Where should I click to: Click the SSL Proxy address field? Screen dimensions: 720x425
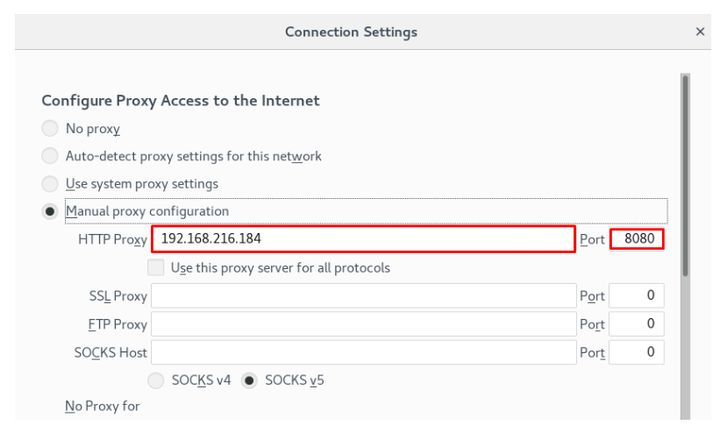[363, 296]
